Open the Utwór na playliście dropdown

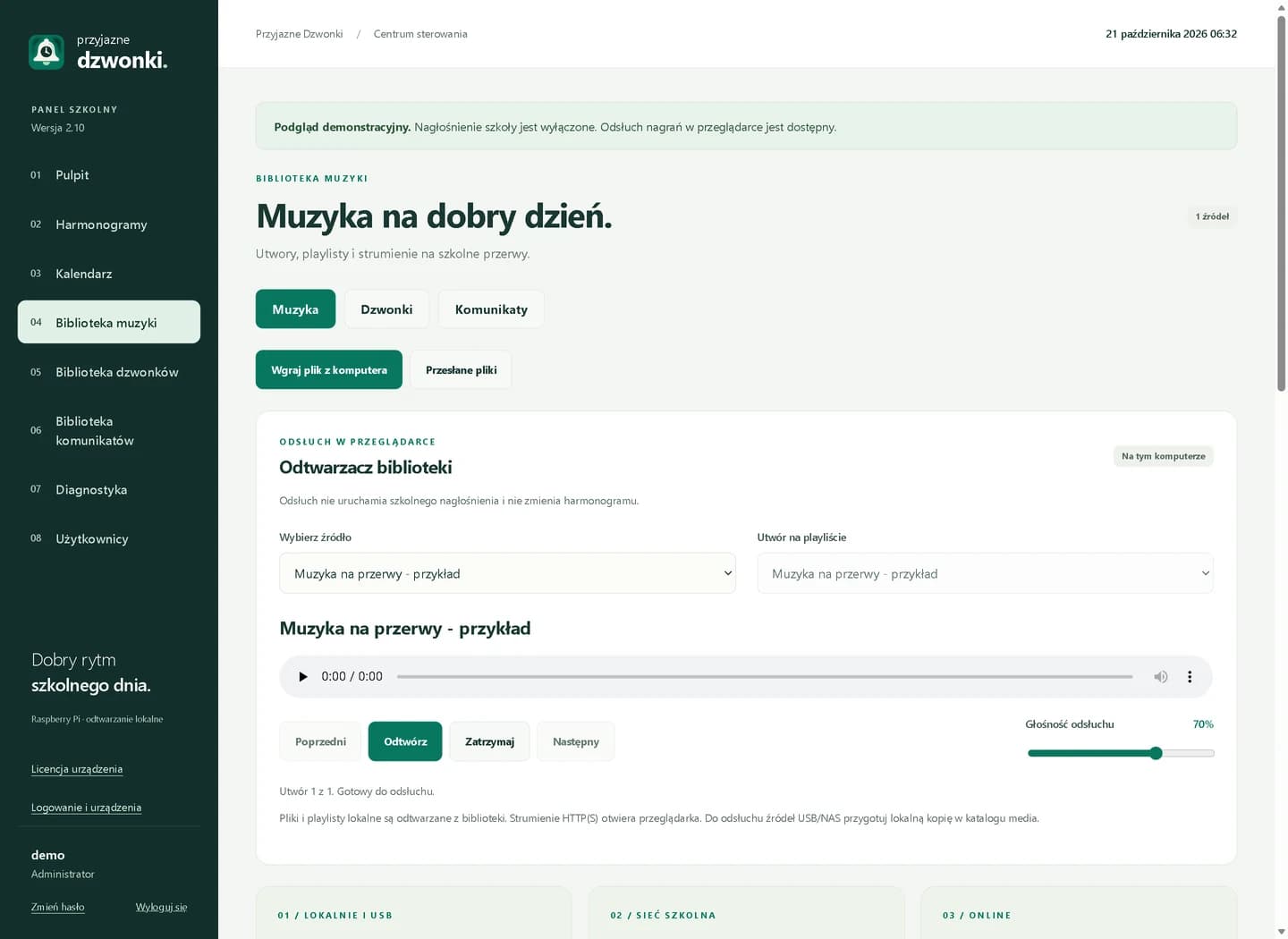coord(985,573)
